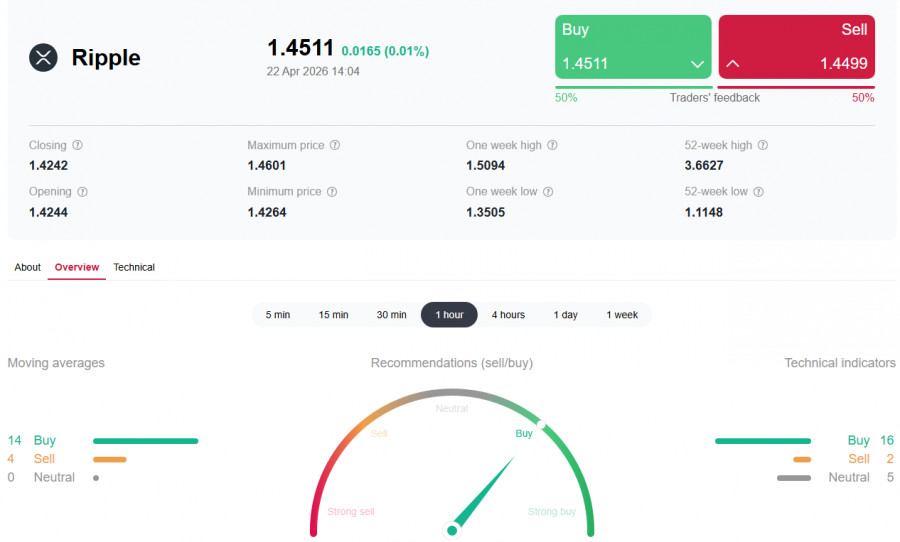Click the Minimum price value 1.4264
Image resolution: width=900 pixels, height=542 pixels.
266,212
